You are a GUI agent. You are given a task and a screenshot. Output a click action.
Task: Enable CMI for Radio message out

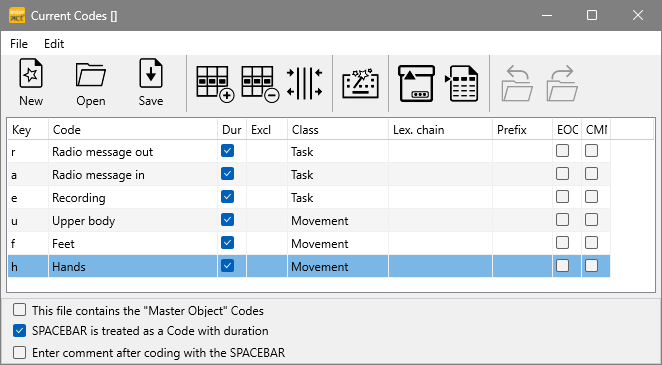point(591,151)
